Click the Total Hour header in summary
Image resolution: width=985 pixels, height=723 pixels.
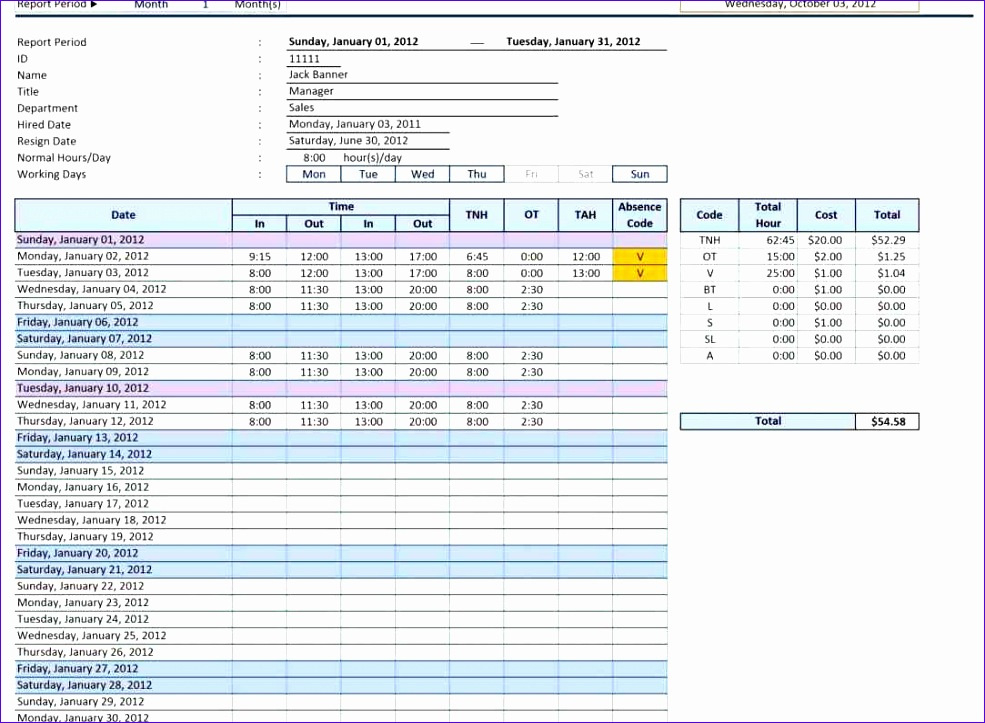[768, 215]
